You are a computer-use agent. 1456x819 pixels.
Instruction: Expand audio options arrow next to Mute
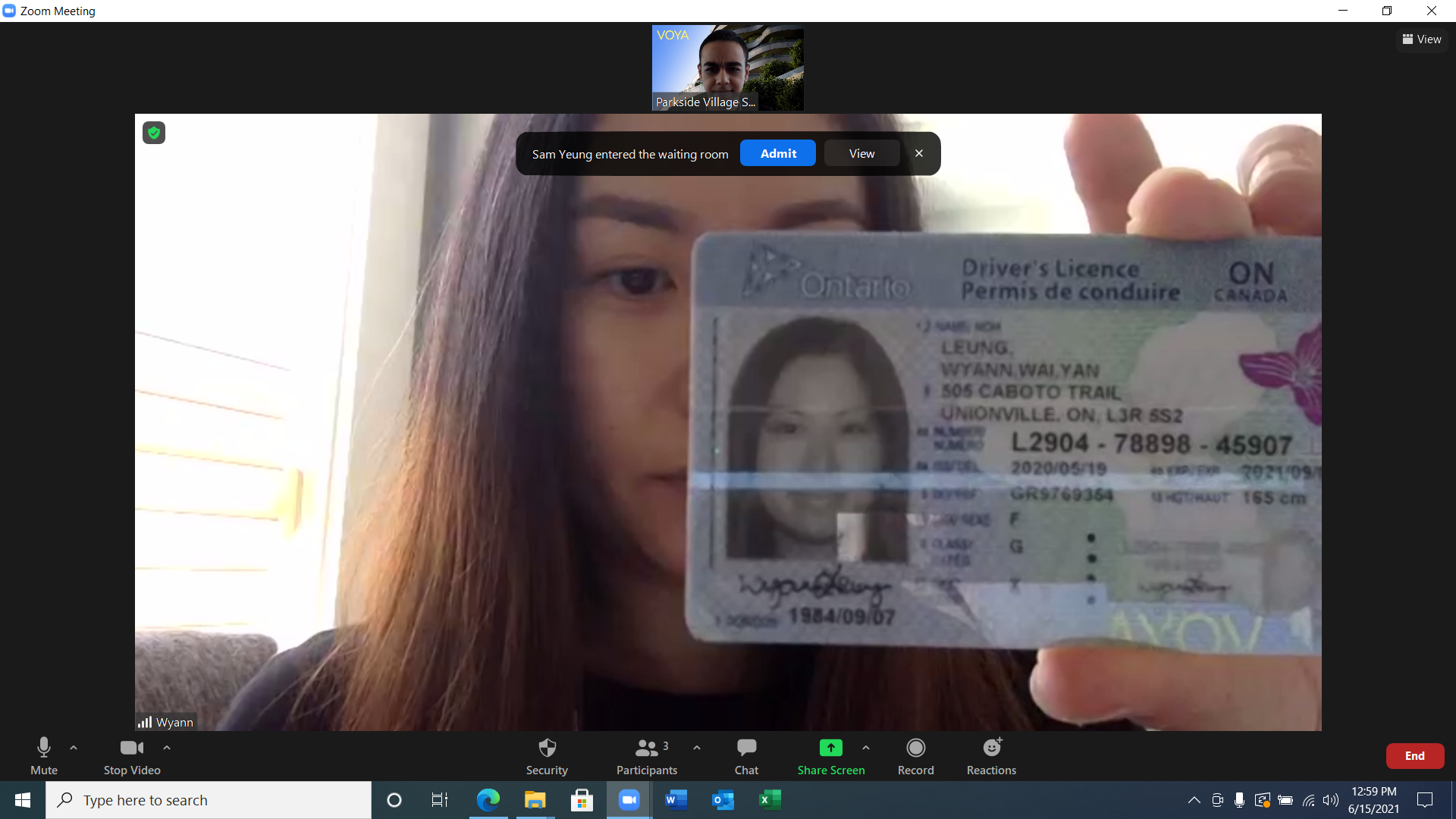[x=74, y=748]
